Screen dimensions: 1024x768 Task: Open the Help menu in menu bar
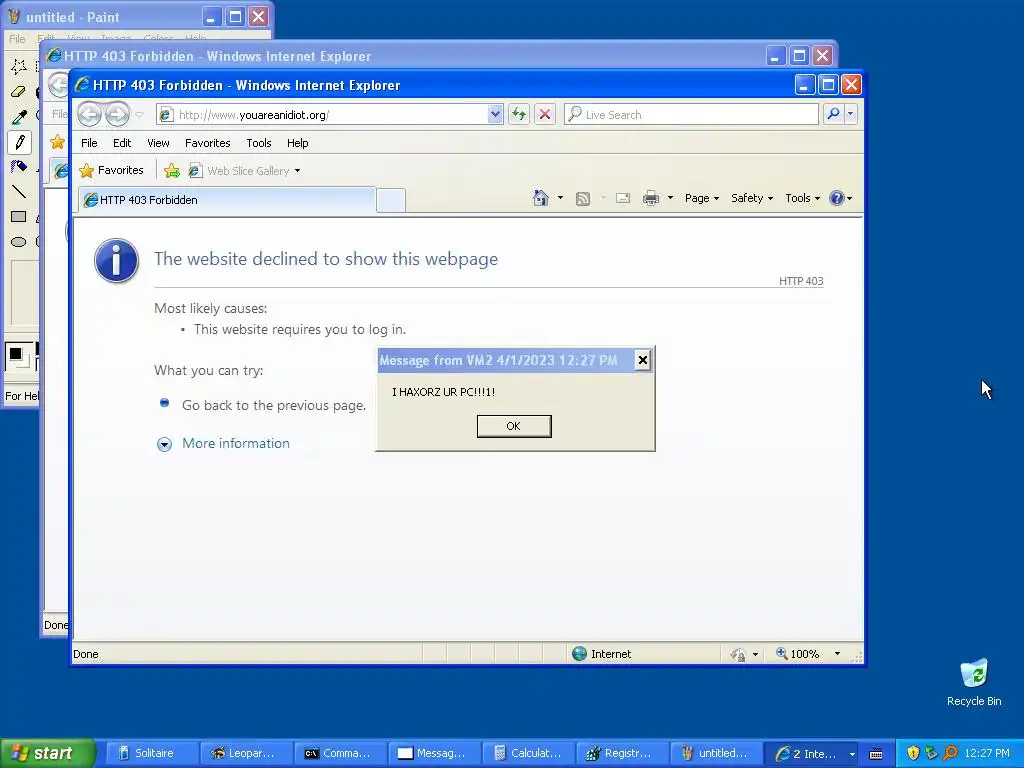(x=297, y=143)
